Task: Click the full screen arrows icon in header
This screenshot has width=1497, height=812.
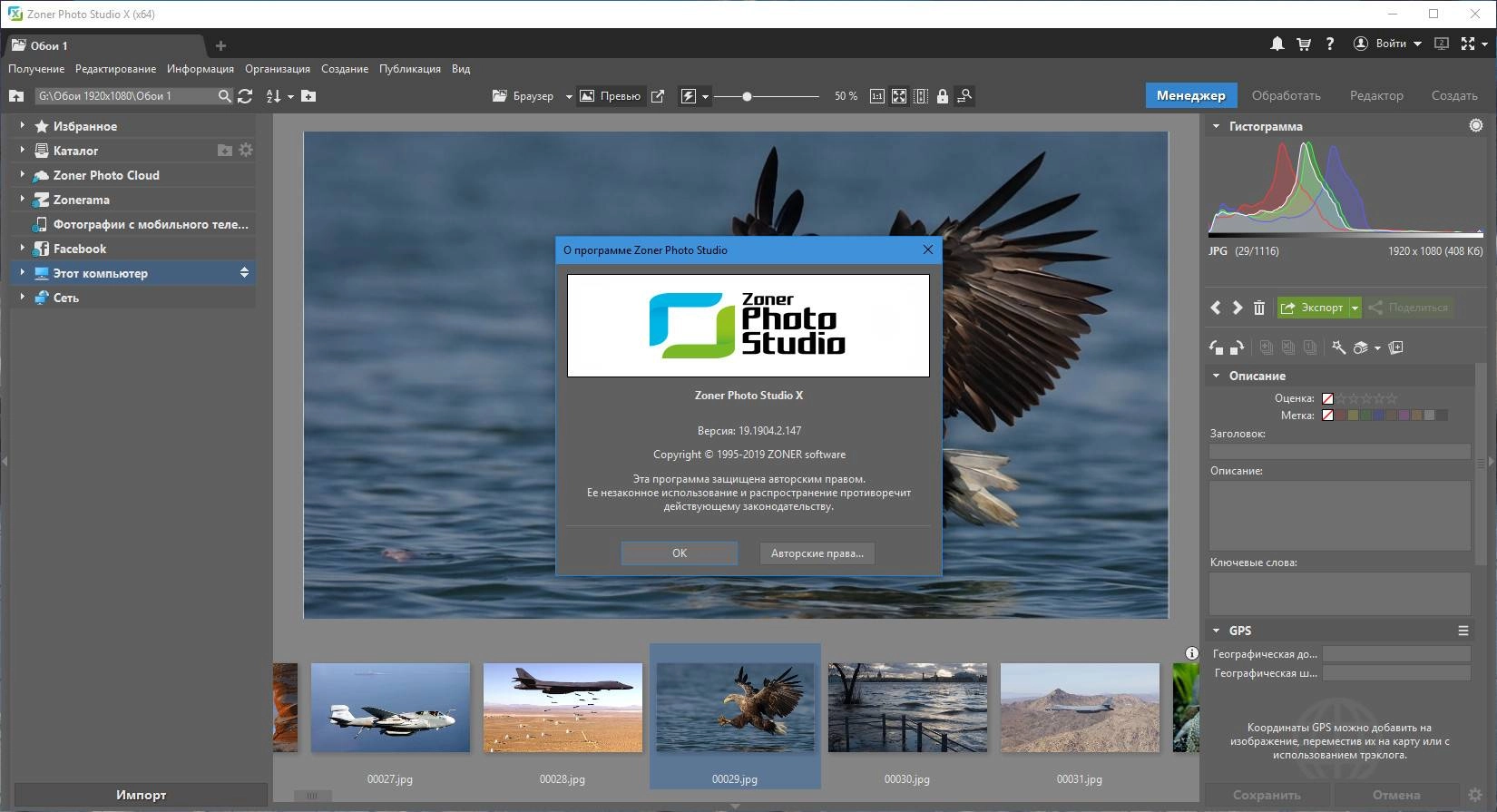Action: pyautogui.click(x=1468, y=44)
